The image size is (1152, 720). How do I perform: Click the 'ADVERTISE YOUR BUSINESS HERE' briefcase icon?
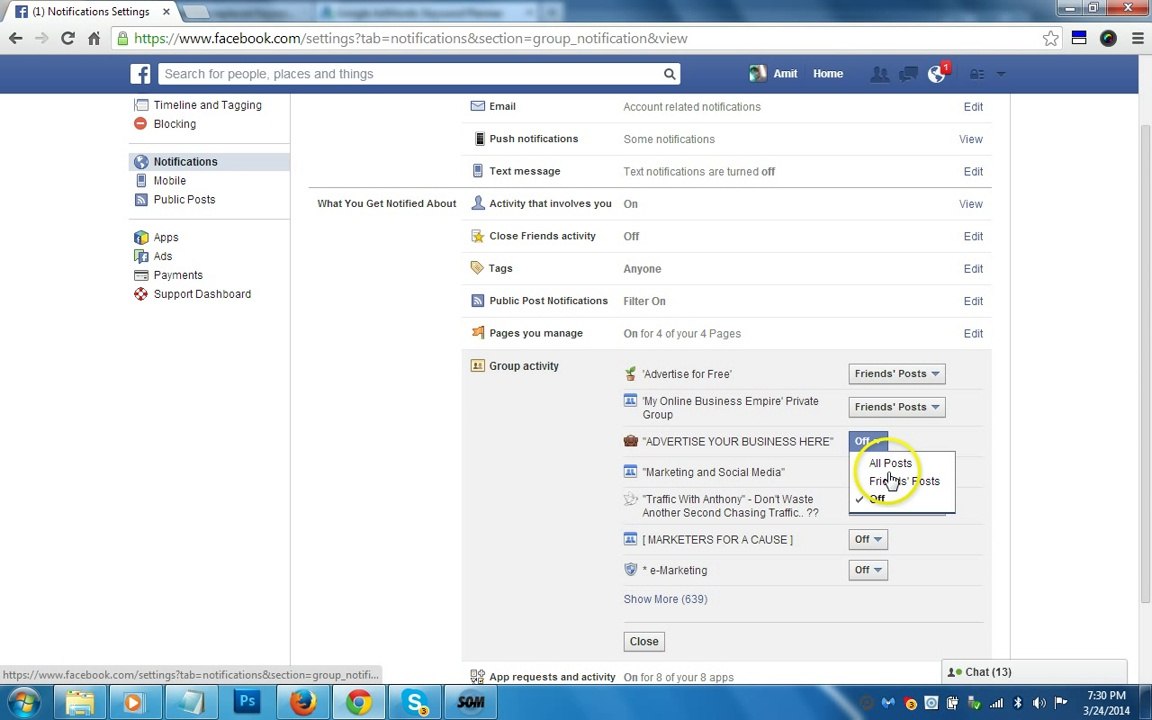pyautogui.click(x=630, y=441)
